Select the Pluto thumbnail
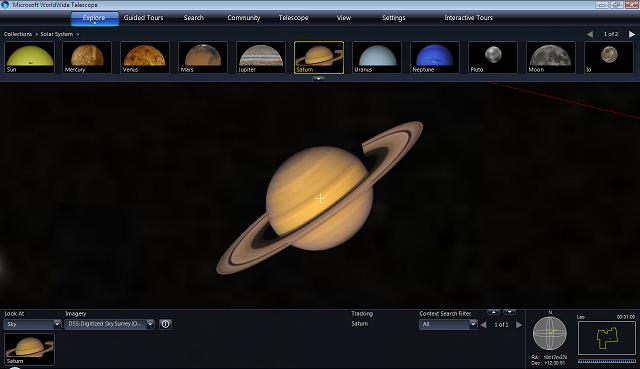This screenshot has width=640, height=369. click(x=493, y=57)
